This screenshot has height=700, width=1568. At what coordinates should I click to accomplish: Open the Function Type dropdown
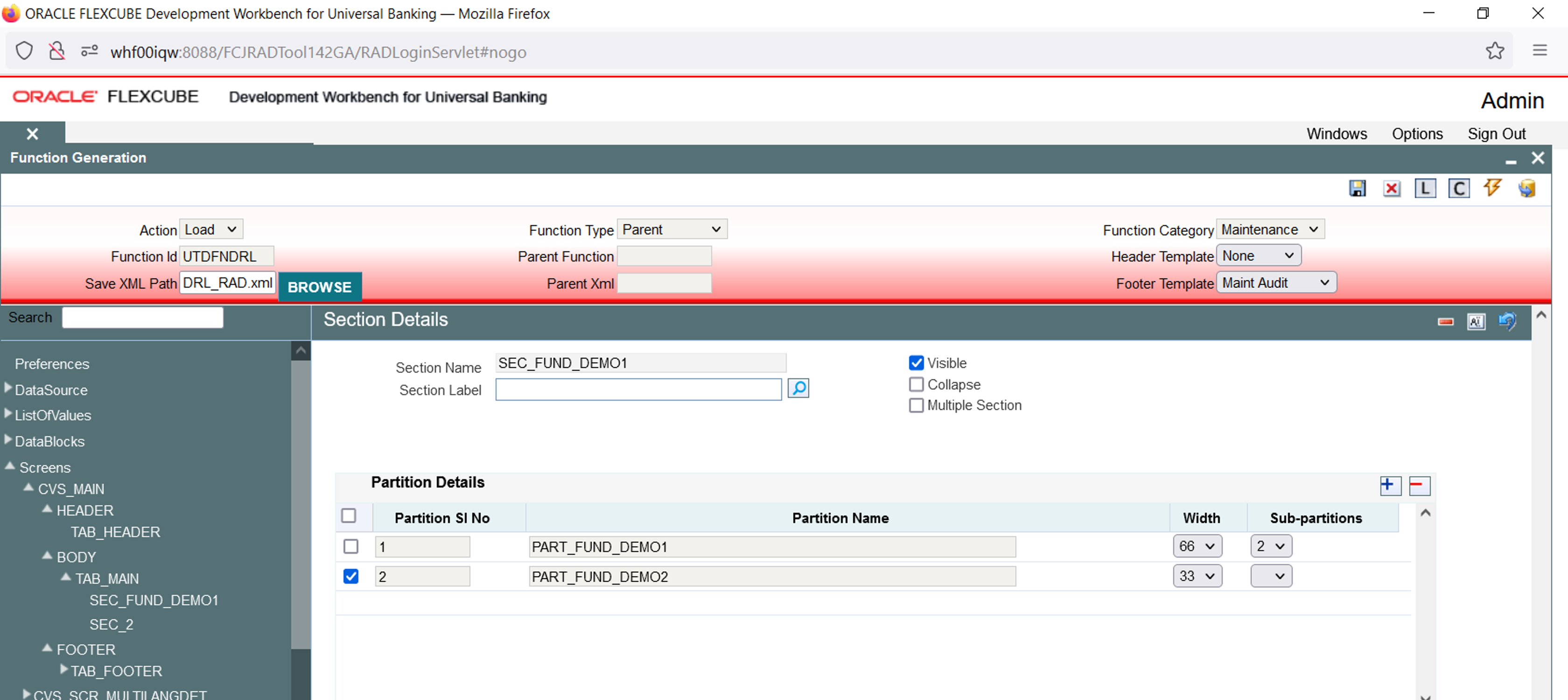[672, 230]
